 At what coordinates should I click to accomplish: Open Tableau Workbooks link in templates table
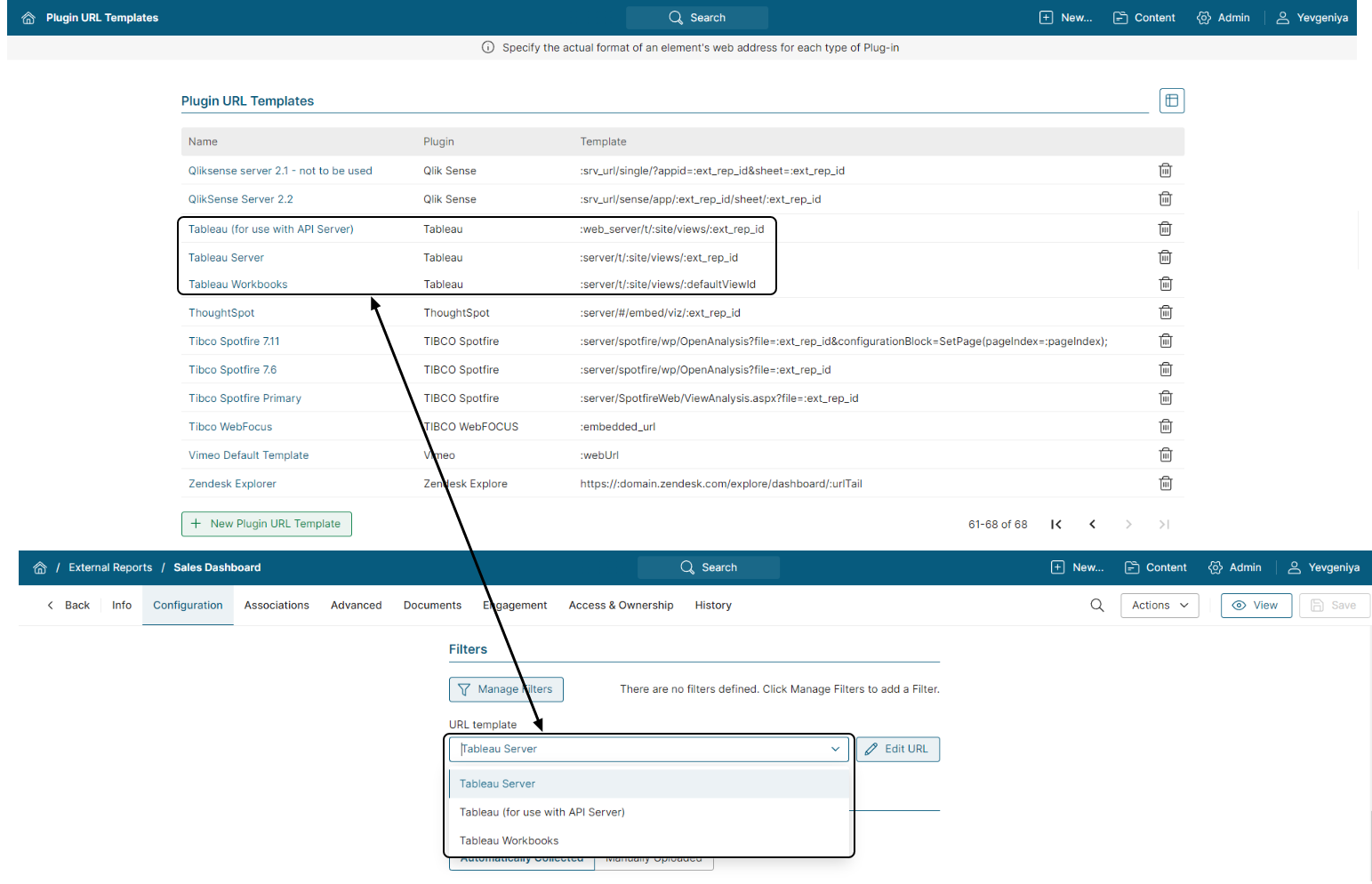237,285
